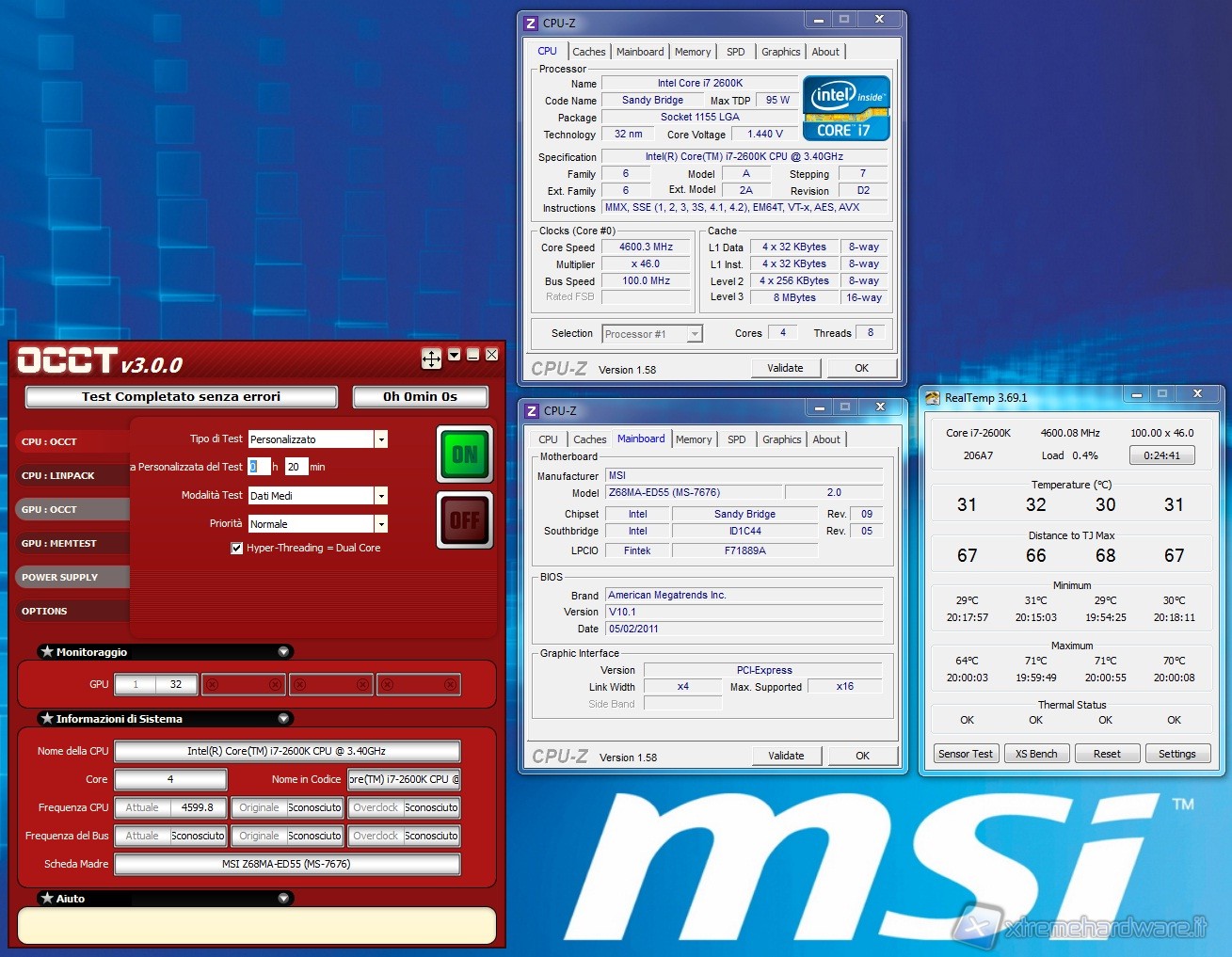
Task: Open the Priorità dropdown
Action: coord(381,524)
